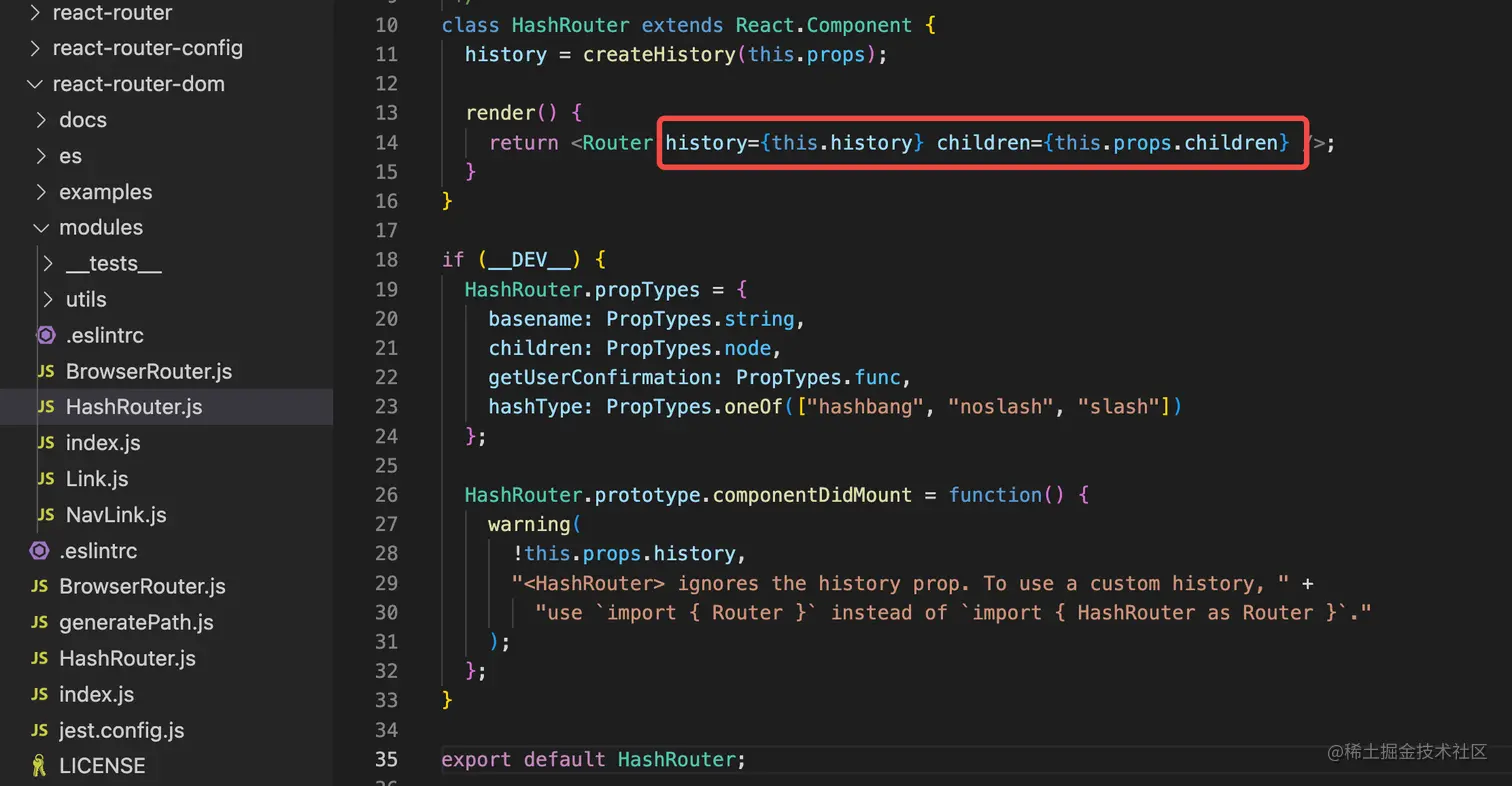Click line number 18 in the gutter
The width and height of the screenshot is (1512, 786).
[x=386, y=259]
